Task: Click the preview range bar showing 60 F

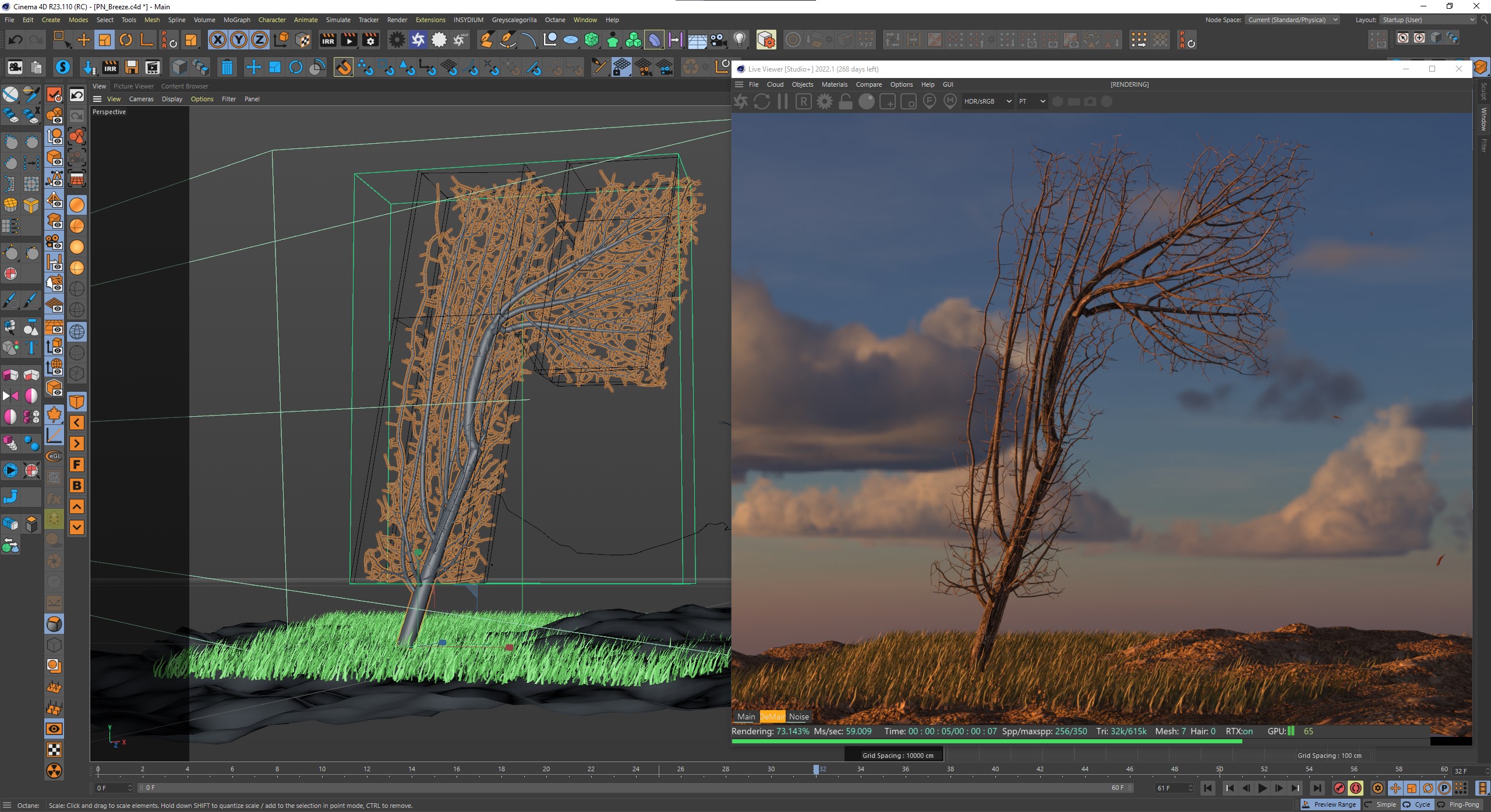Action: [x=636, y=788]
